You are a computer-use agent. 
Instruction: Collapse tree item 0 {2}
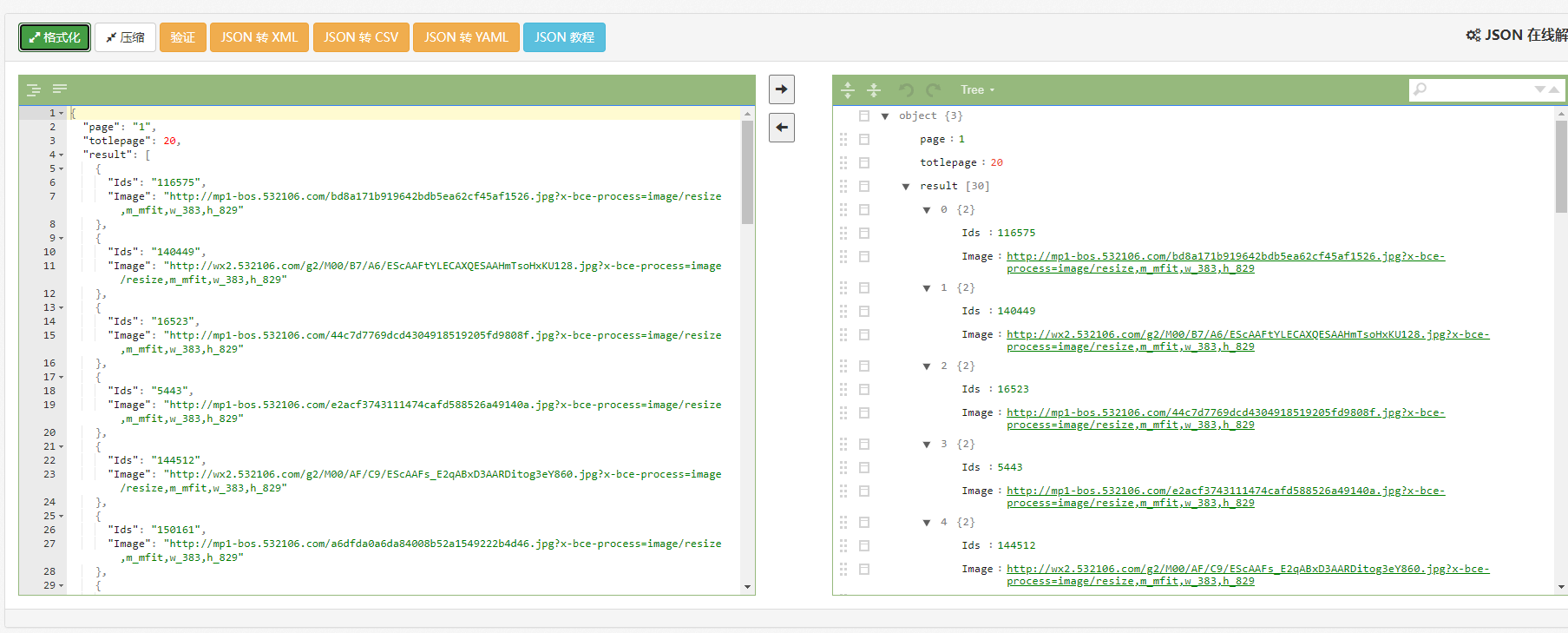(x=927, y=210)
